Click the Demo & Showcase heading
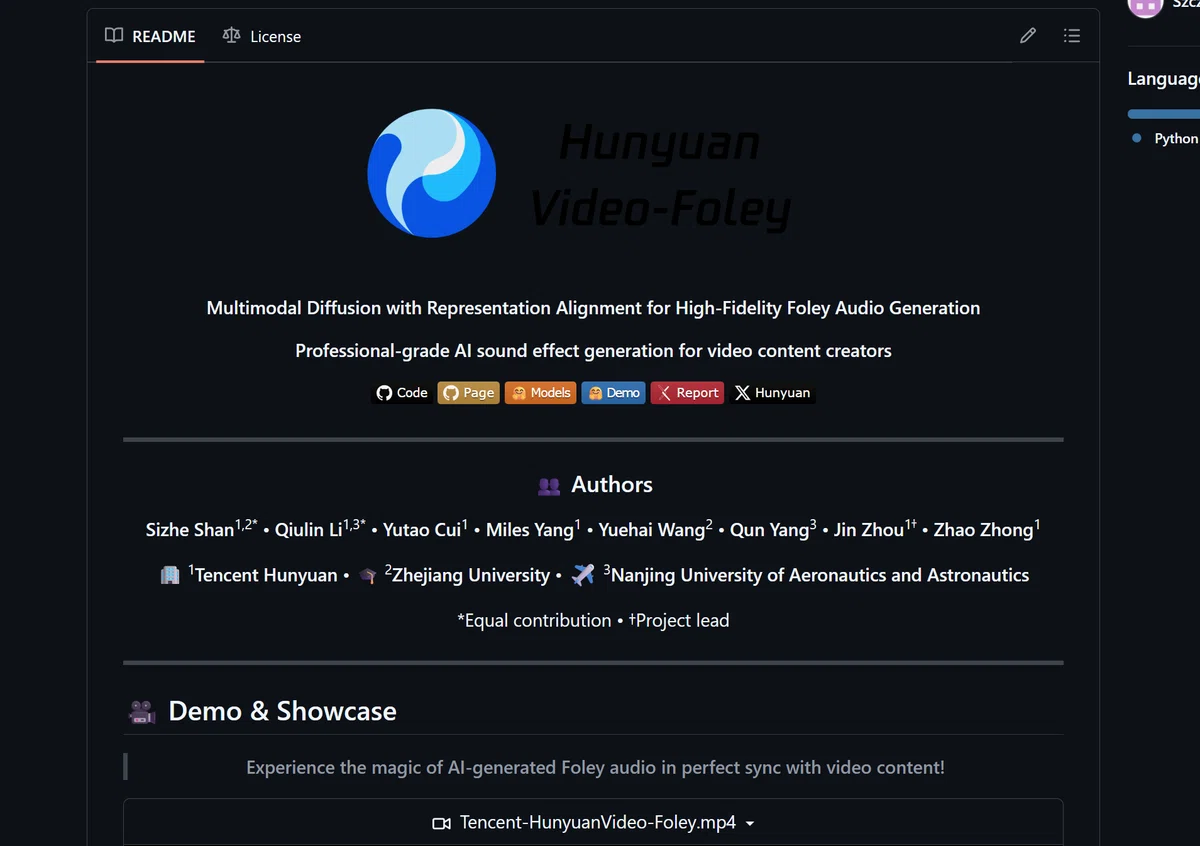 [283, 711]
